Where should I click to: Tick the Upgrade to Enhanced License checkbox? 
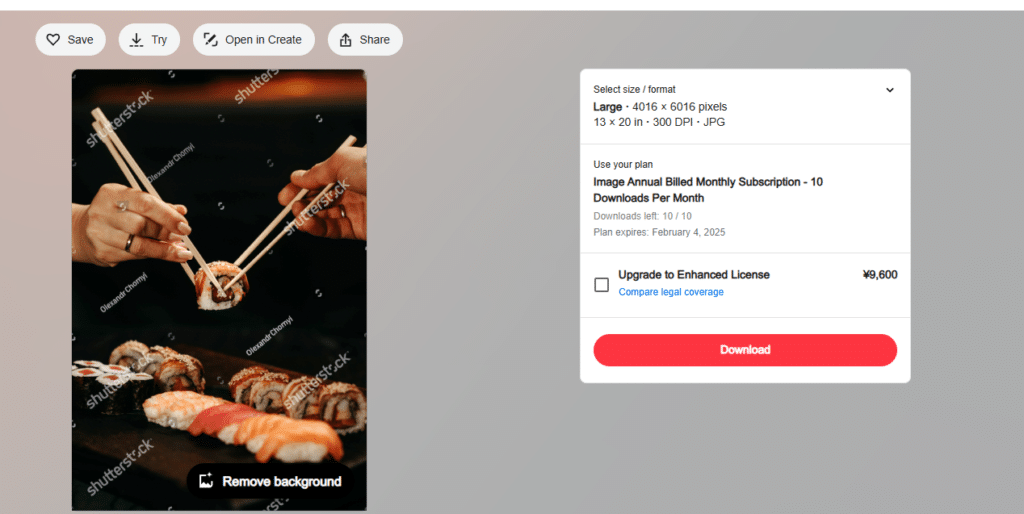601,285
